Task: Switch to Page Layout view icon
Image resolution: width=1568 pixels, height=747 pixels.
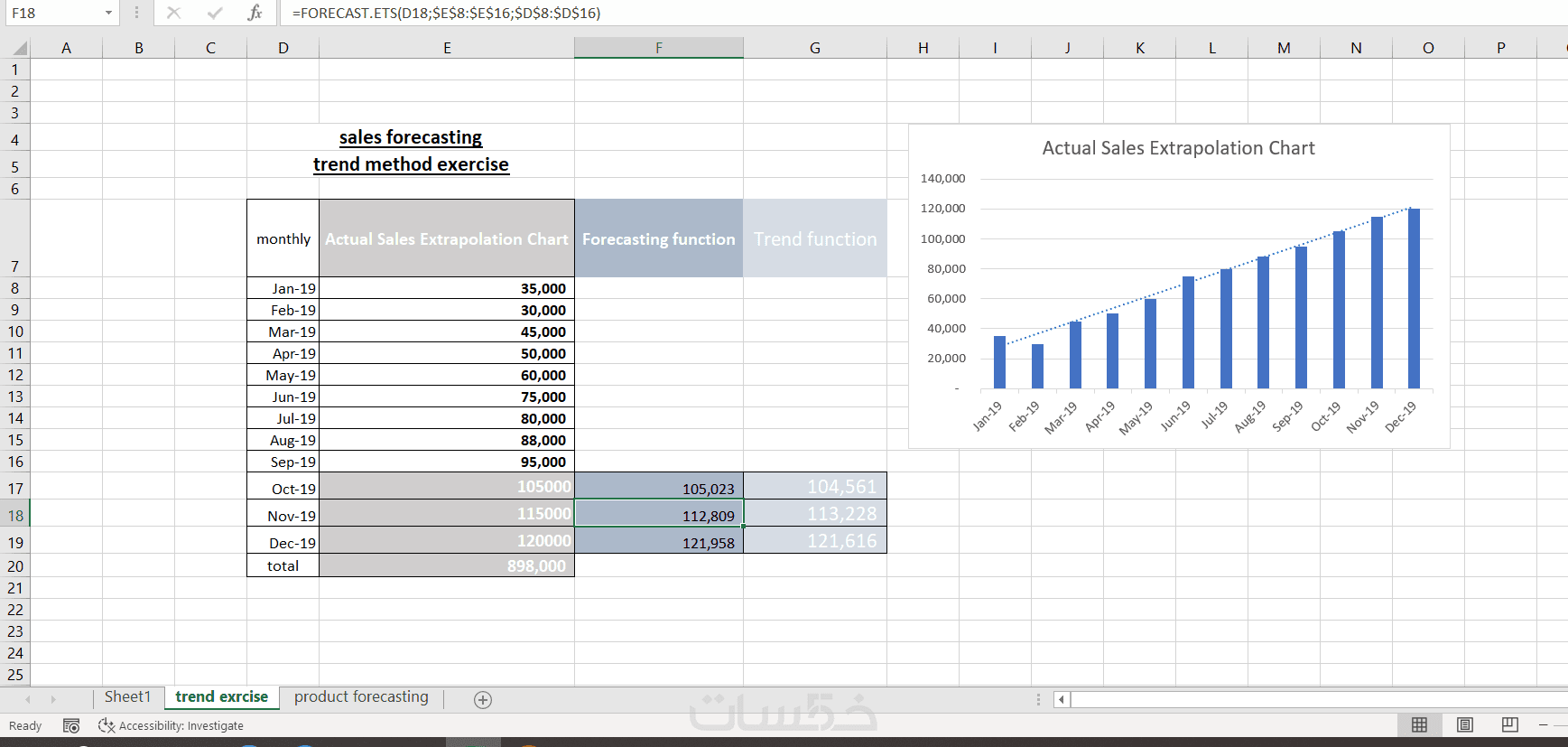Action: pyautogui.click(x=1464, y=724)
